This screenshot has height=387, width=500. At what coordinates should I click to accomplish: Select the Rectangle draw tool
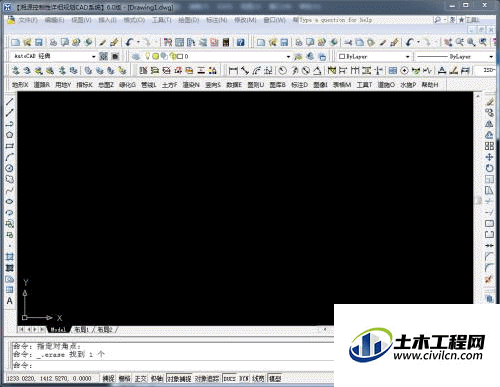[9, 146]
